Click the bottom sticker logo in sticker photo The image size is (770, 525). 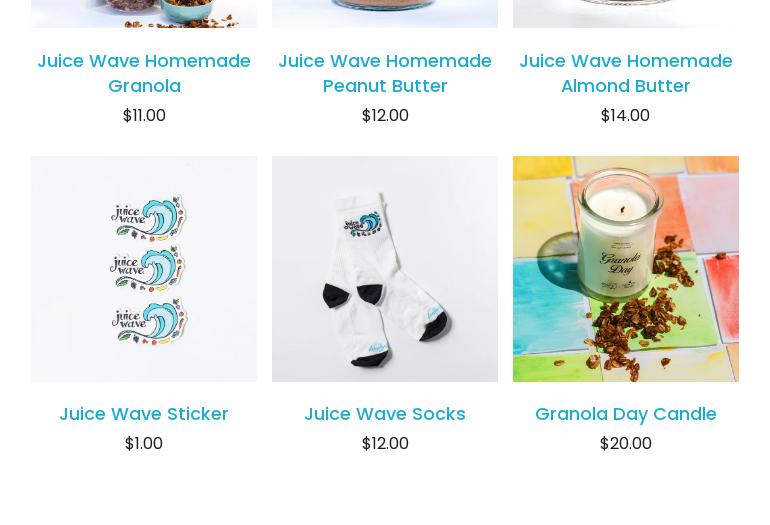click(x=149, y=322)
